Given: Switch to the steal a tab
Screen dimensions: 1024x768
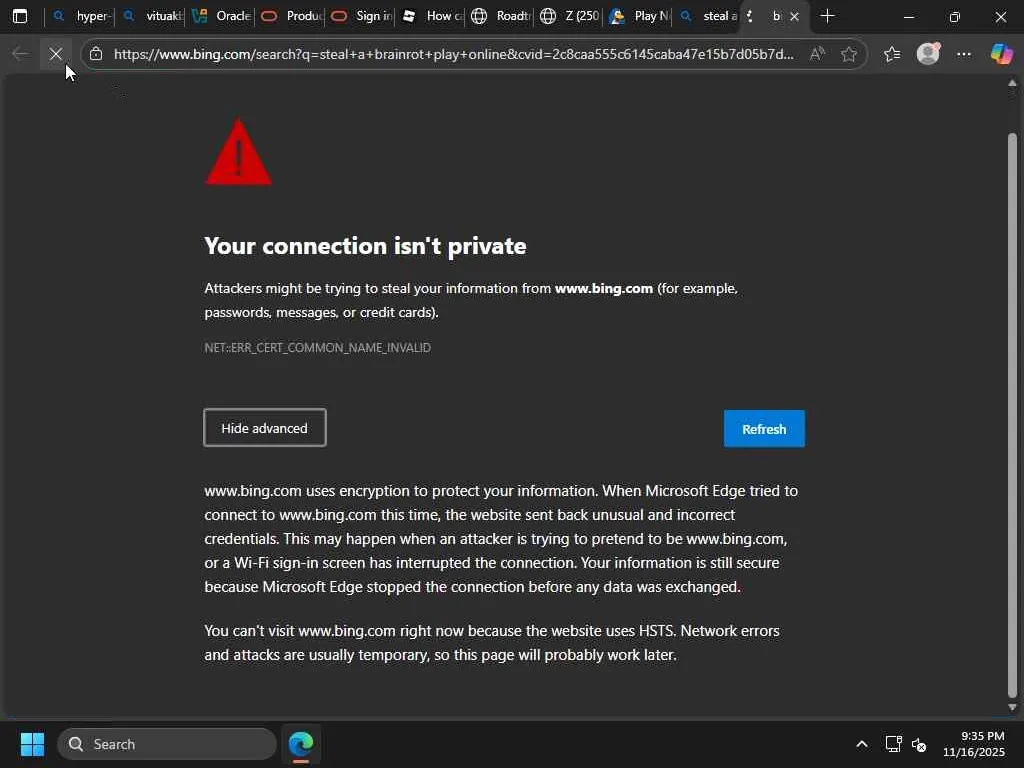Looking at the screenshot, I should coord(709,16).
